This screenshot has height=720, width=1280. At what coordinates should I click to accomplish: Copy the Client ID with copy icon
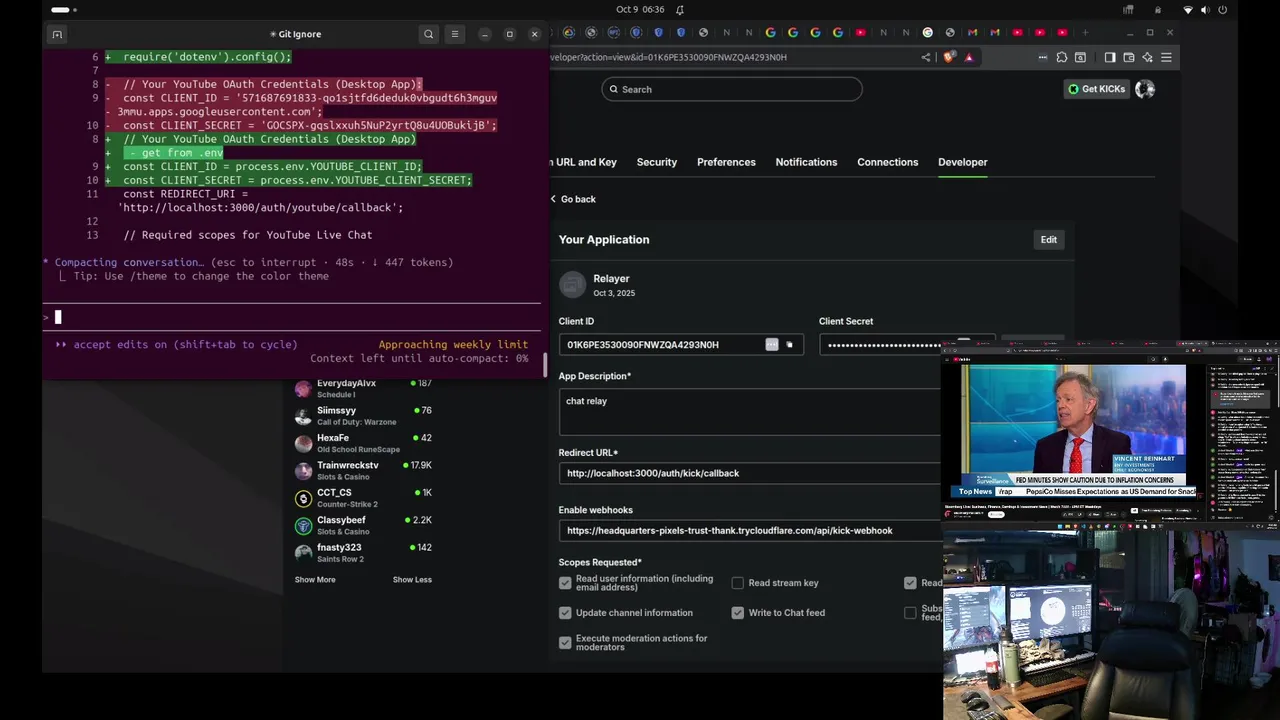pyautogui.click(x=789, y=345)
